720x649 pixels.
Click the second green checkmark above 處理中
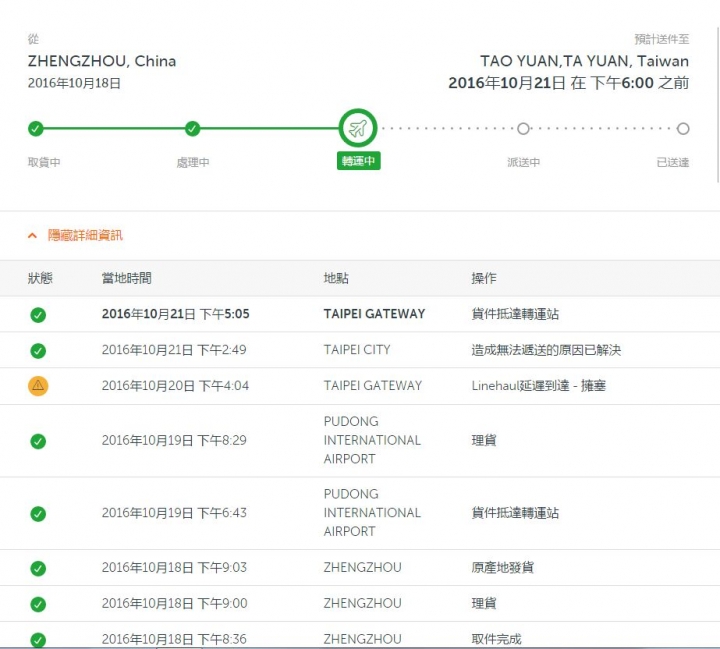[x=192, y=129]
